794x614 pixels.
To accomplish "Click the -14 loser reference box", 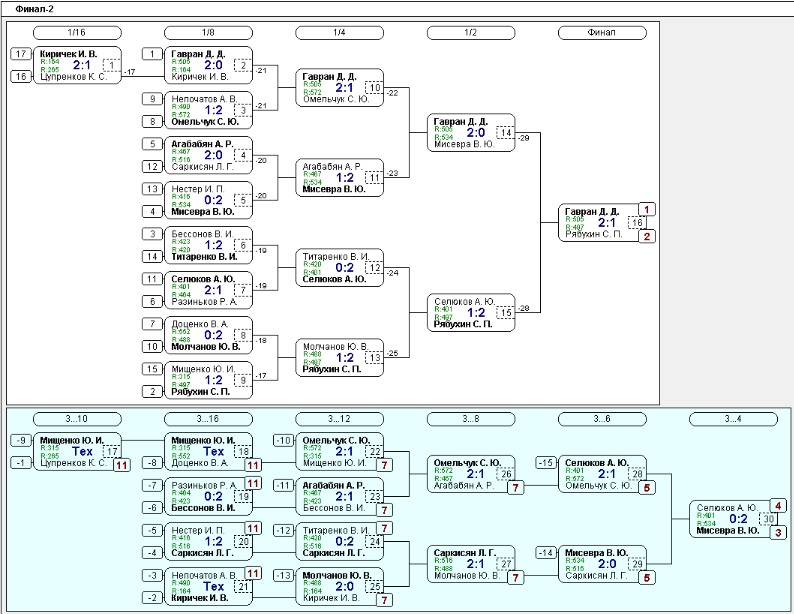I will point(546,553).
